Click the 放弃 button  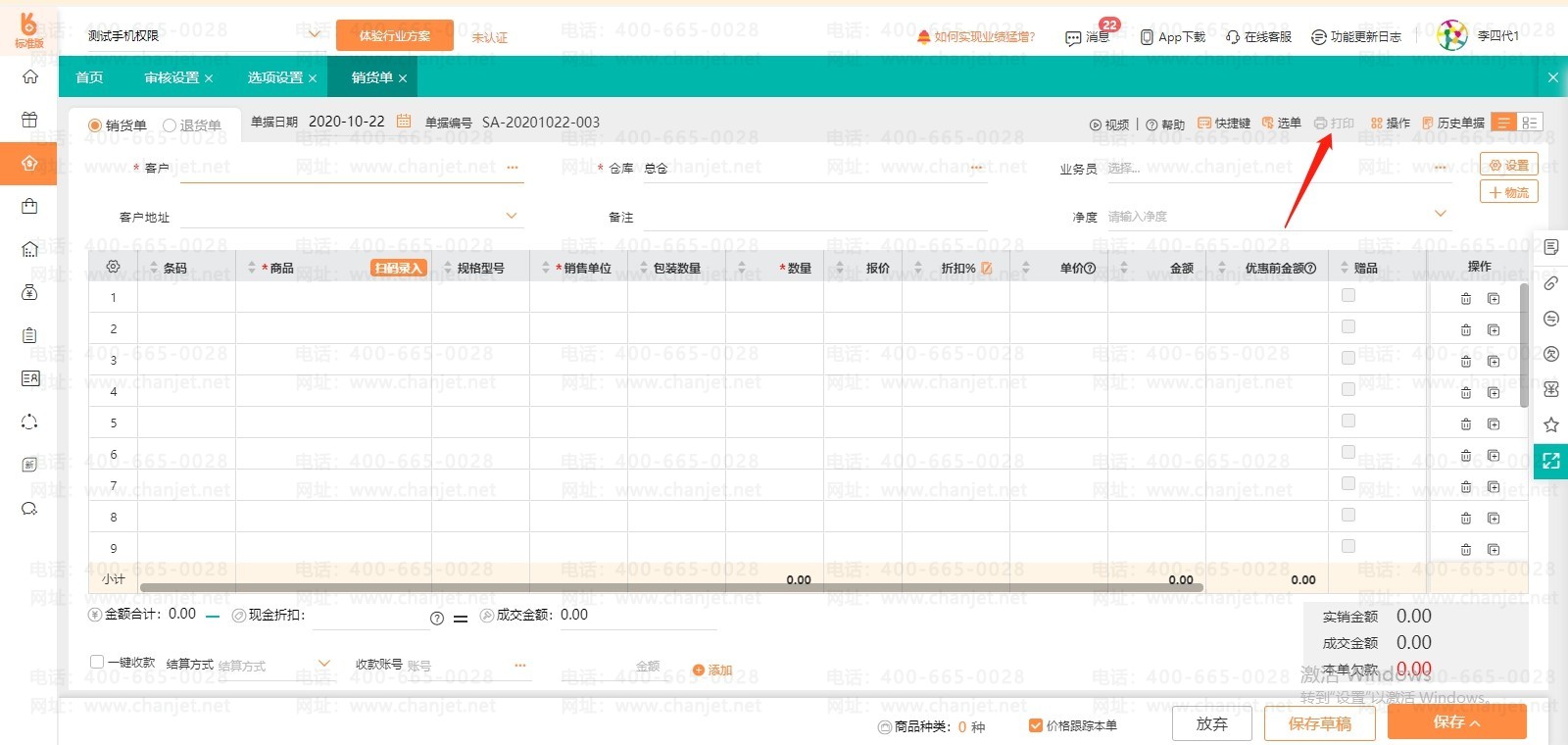click(1212, 723)
